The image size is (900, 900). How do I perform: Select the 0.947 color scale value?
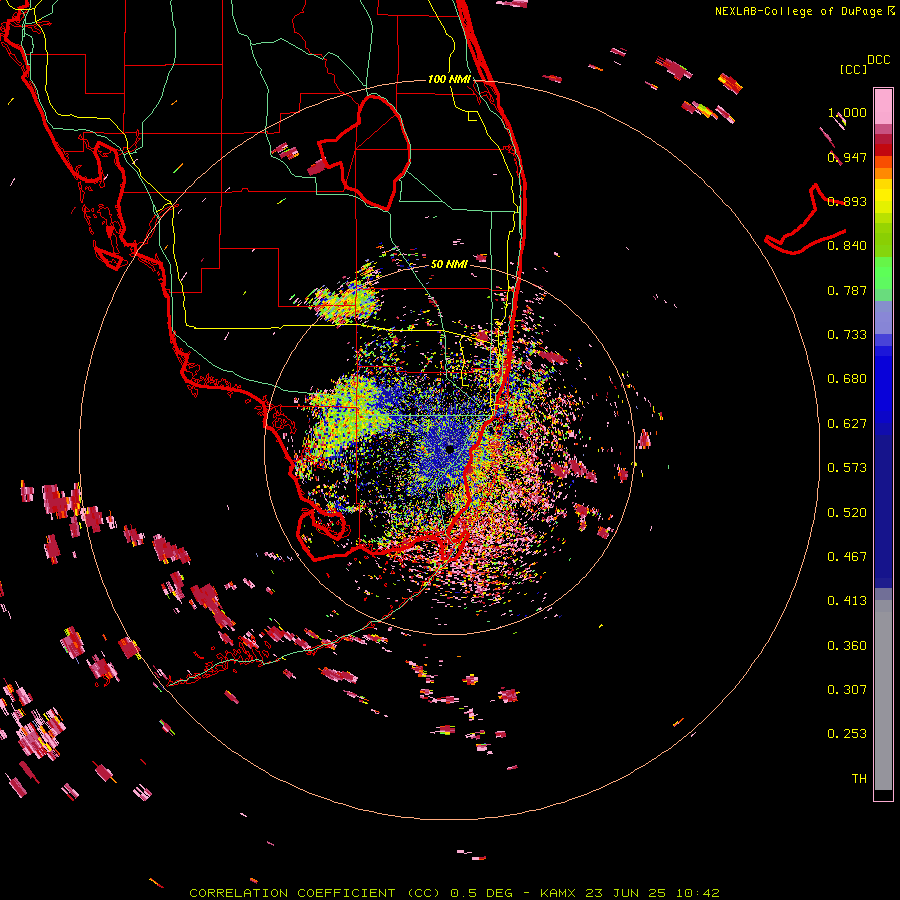point(847,157)
